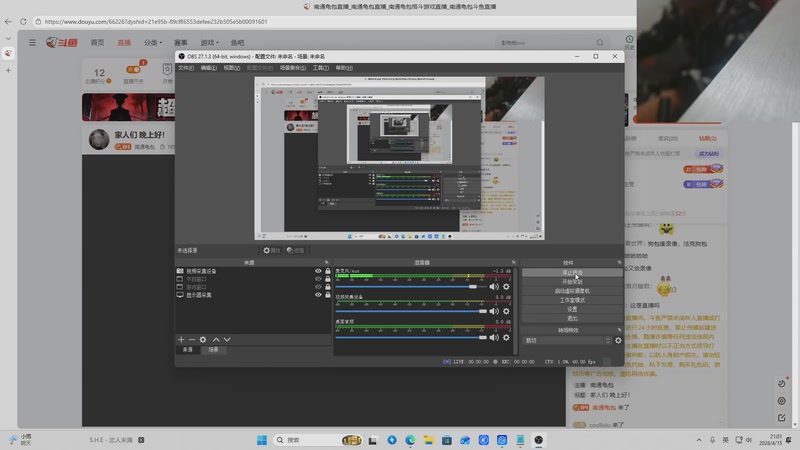Reload the browser page
Viewport: 800px width, 450px height.
[23, 21]
